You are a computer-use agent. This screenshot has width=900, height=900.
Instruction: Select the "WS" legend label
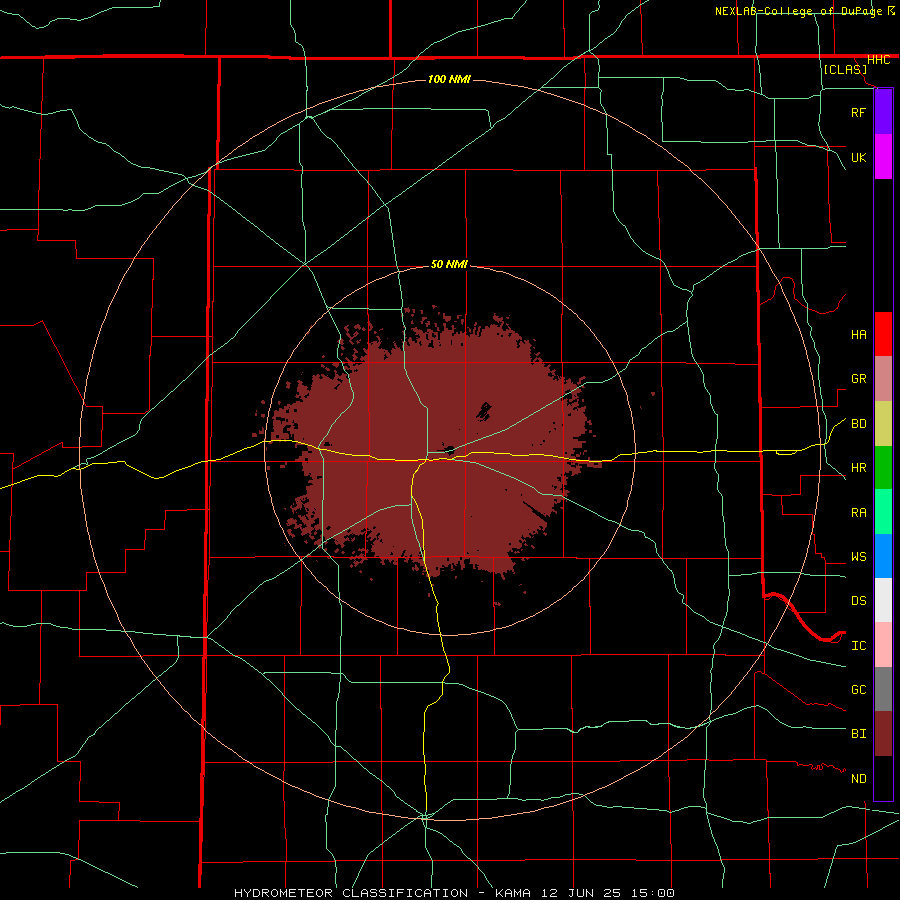point(858,557)
